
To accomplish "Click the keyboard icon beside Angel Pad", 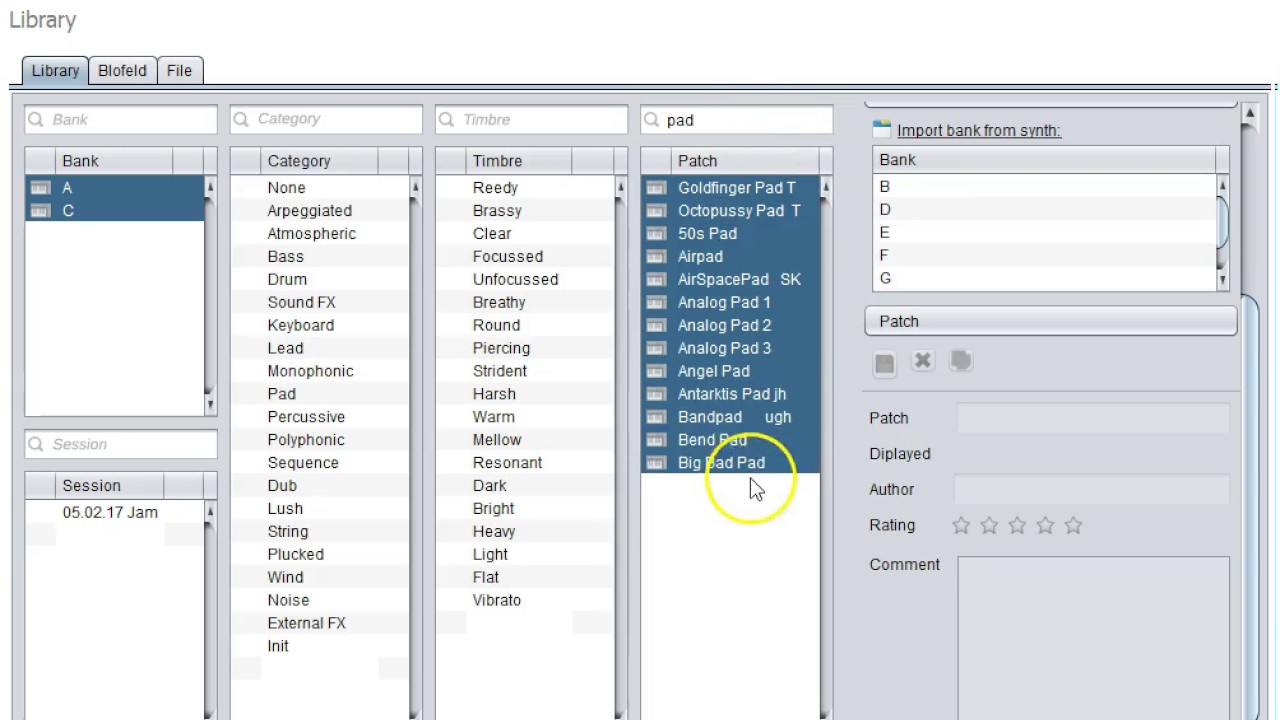I will tap(656, 371).
